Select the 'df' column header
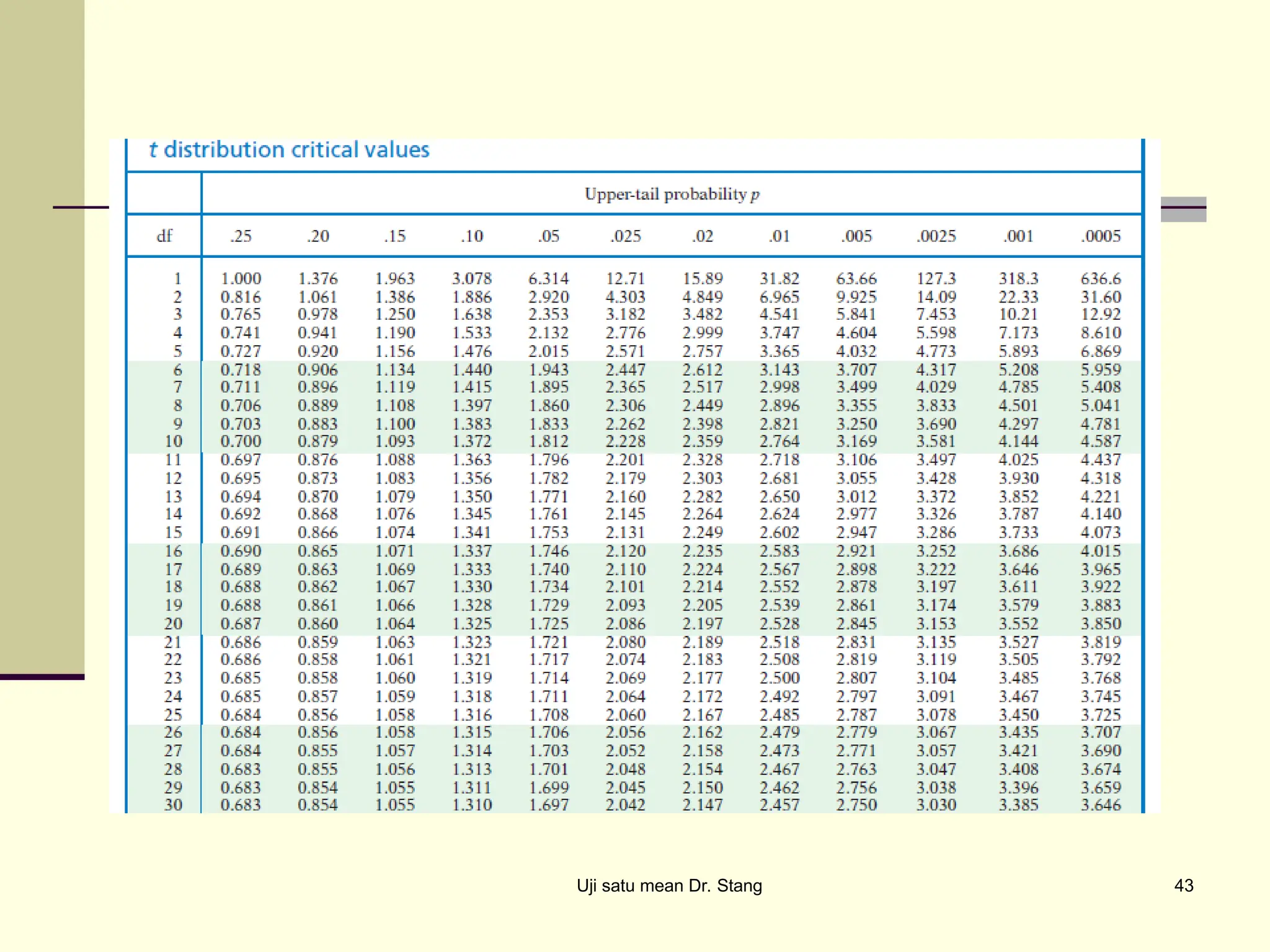 [x=164, y=236]
